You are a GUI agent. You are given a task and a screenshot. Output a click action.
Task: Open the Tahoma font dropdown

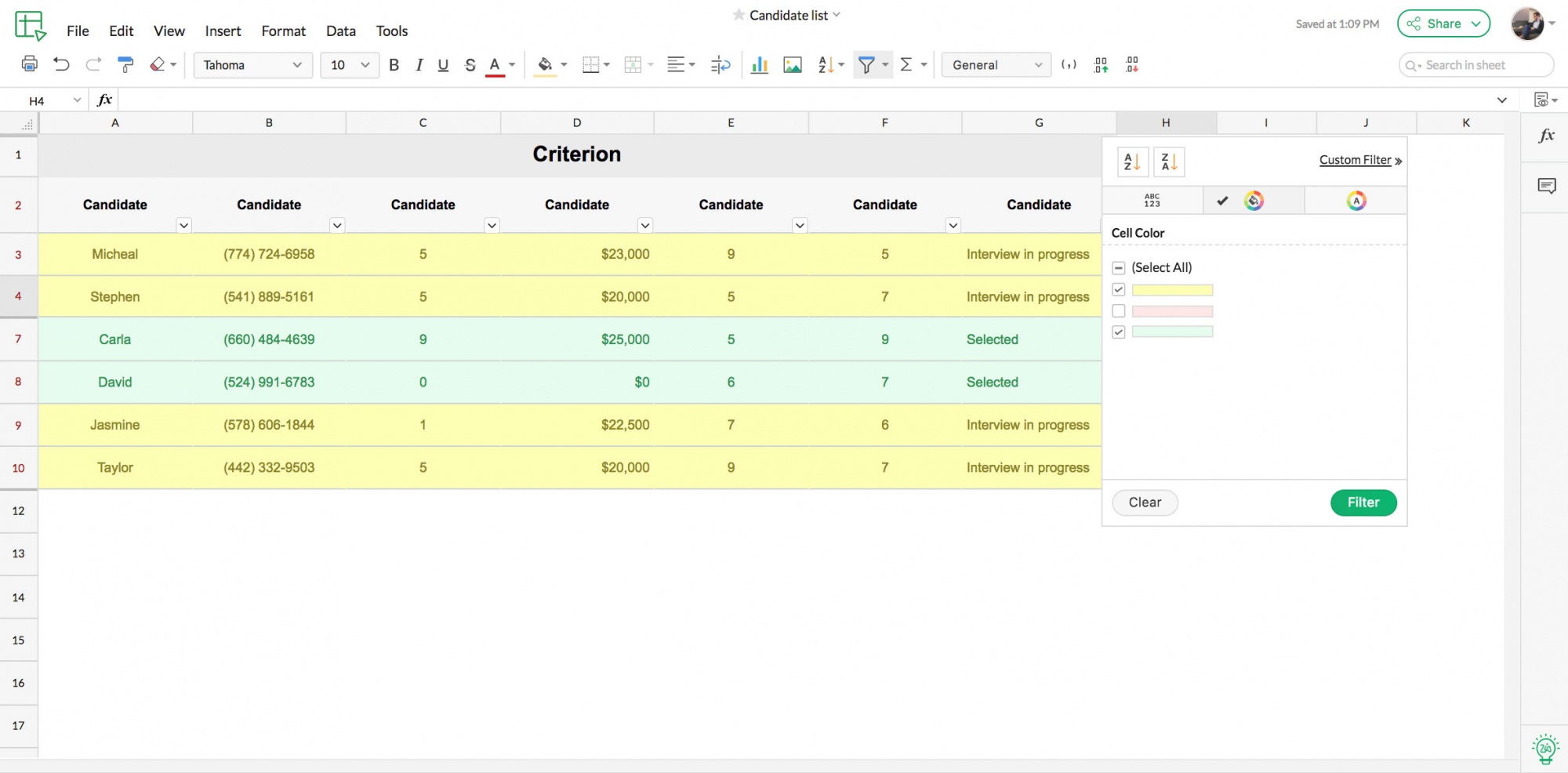pyautogui.click(x=252, y=65)
